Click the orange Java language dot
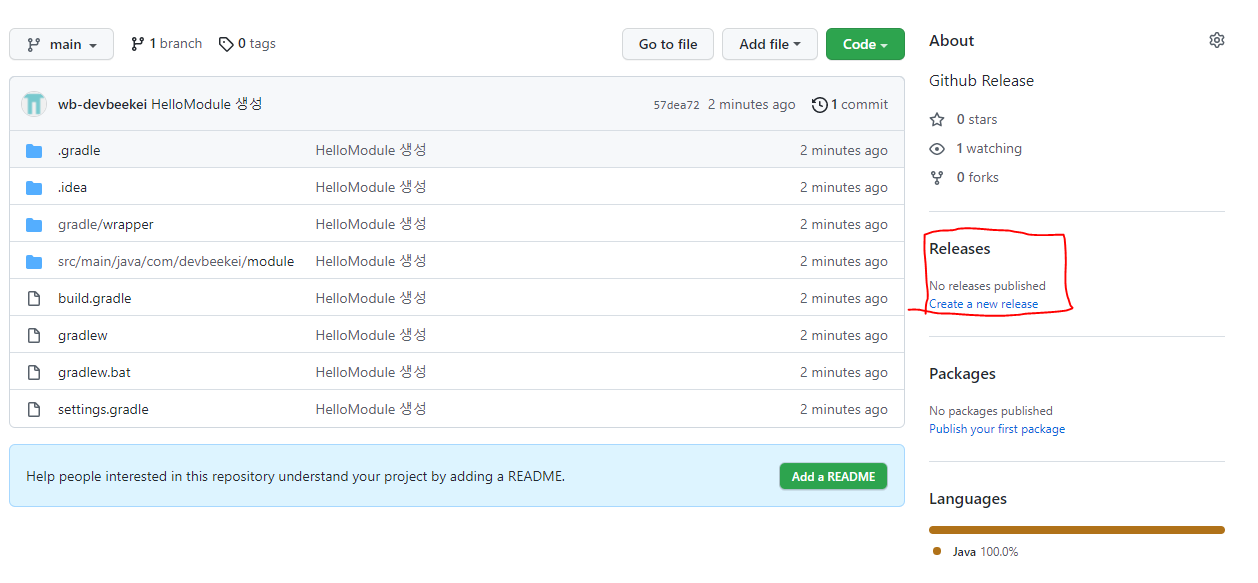1258x583 pixels. 937,551
